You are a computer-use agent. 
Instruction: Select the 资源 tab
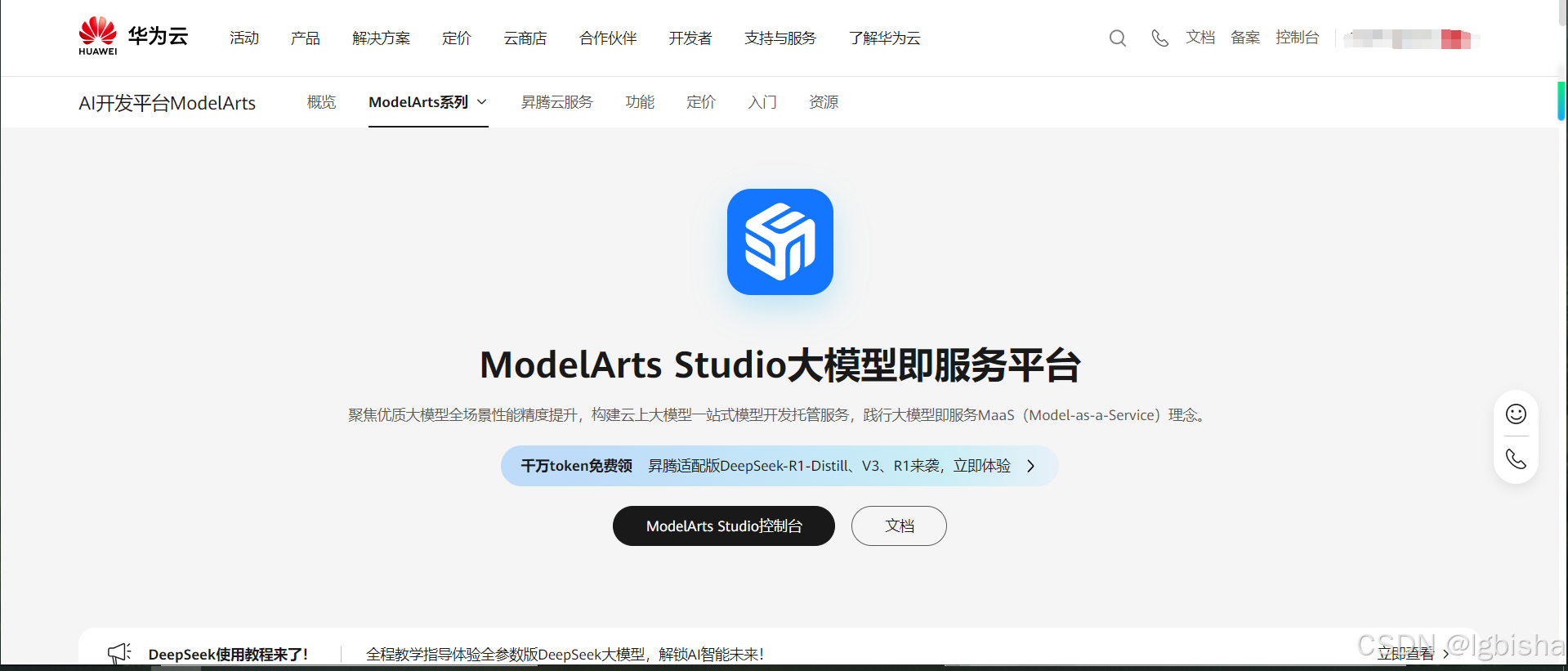pos(824,102)
